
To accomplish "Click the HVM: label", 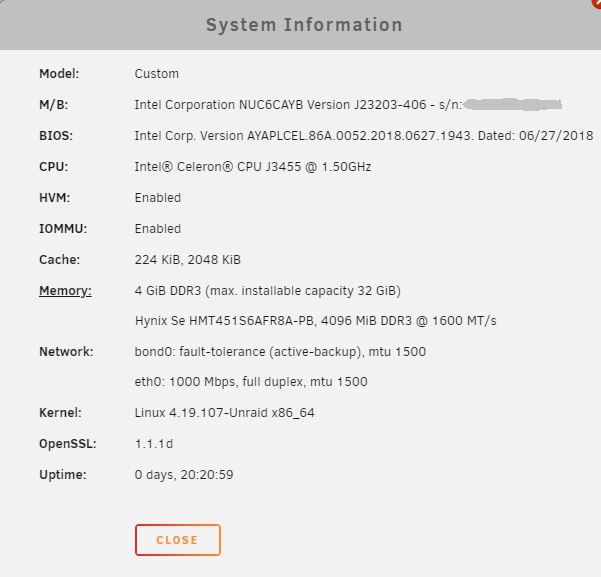I will [54, 198].
